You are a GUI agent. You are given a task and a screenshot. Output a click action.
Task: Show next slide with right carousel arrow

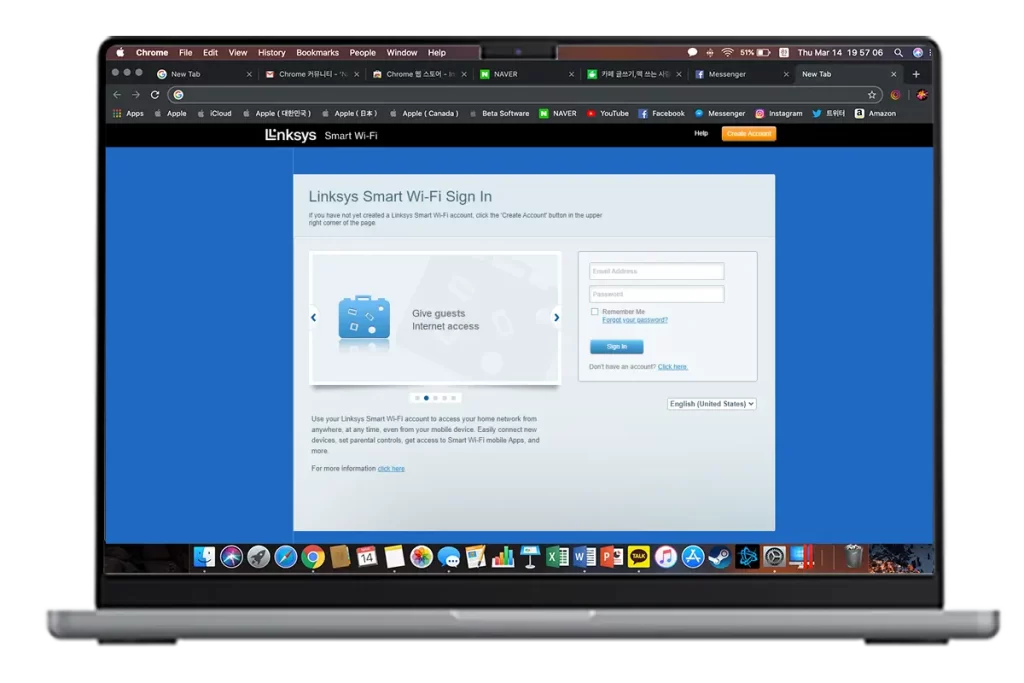tap(556, 317)
